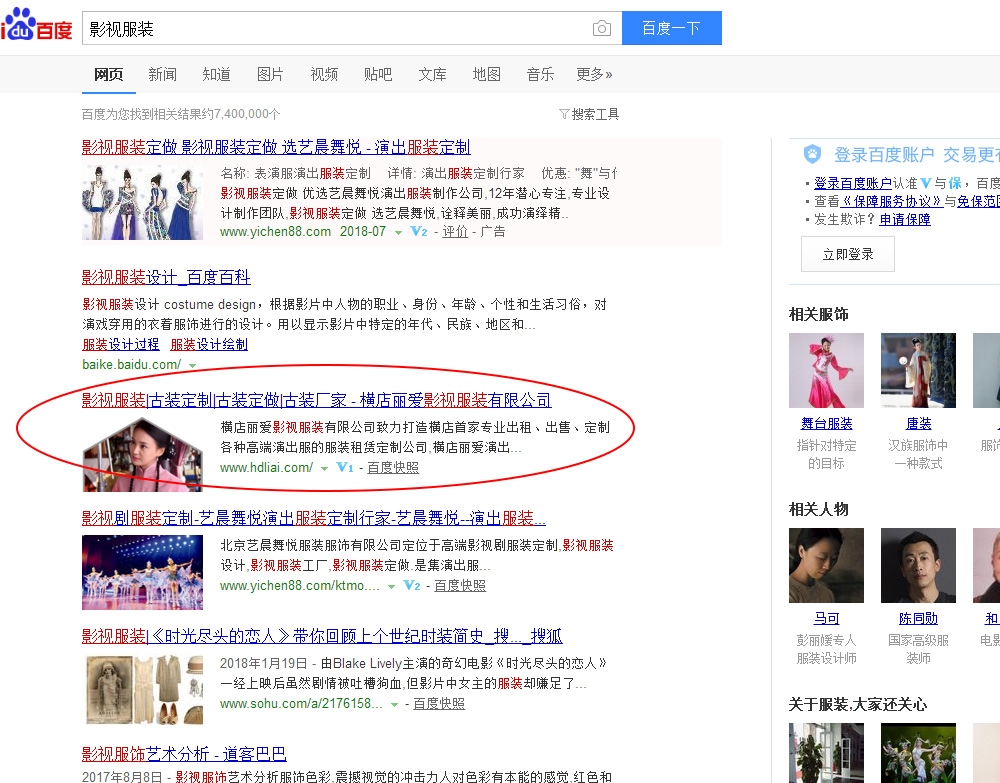The width and height of the screenshot is (1000, 783).
Task: Open the 知道 tab
Action: click(216, 75)
